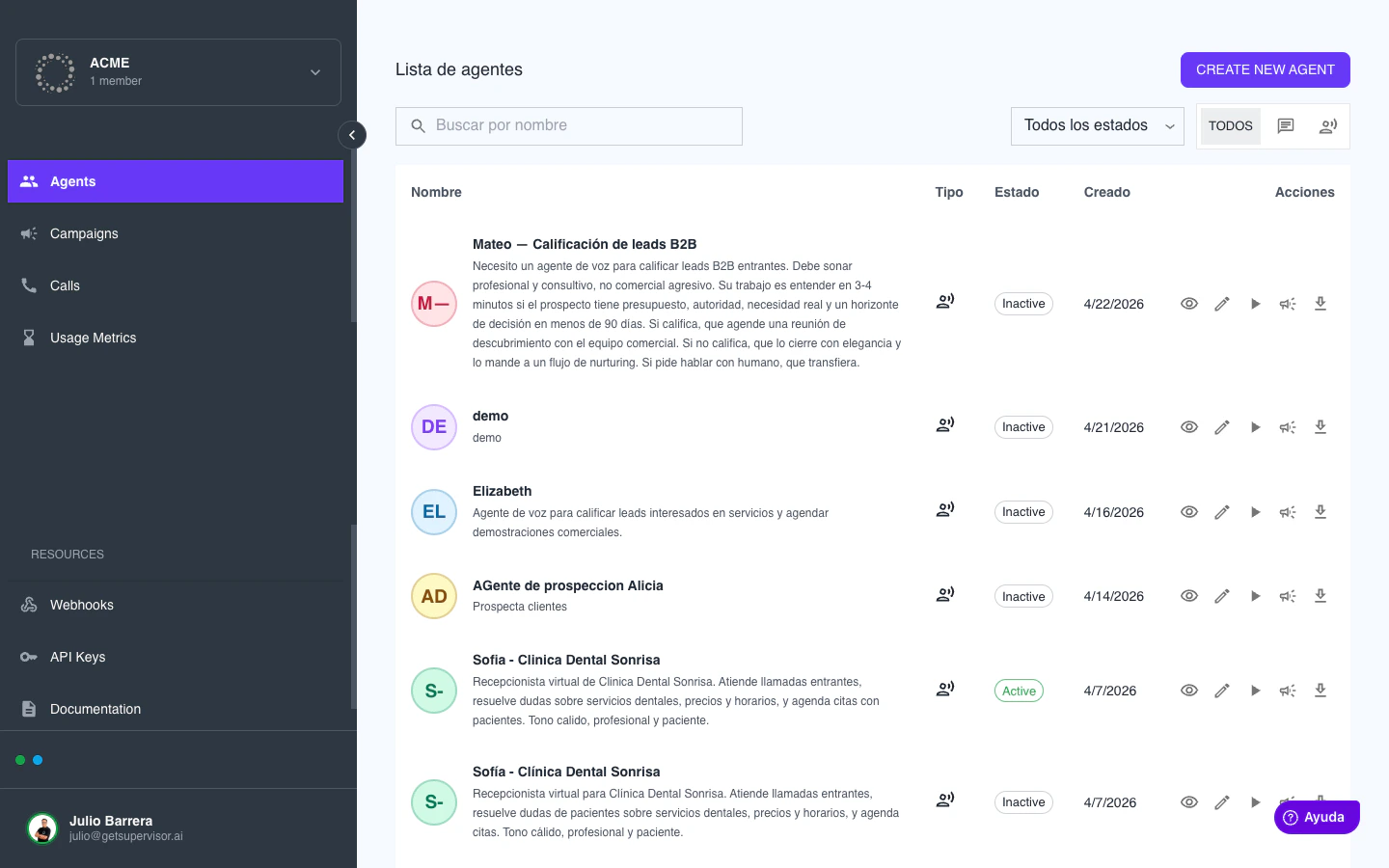This screenshot has height=868, width=1389.
Task: Open the Agents section
Action: [x=176, y=181]
